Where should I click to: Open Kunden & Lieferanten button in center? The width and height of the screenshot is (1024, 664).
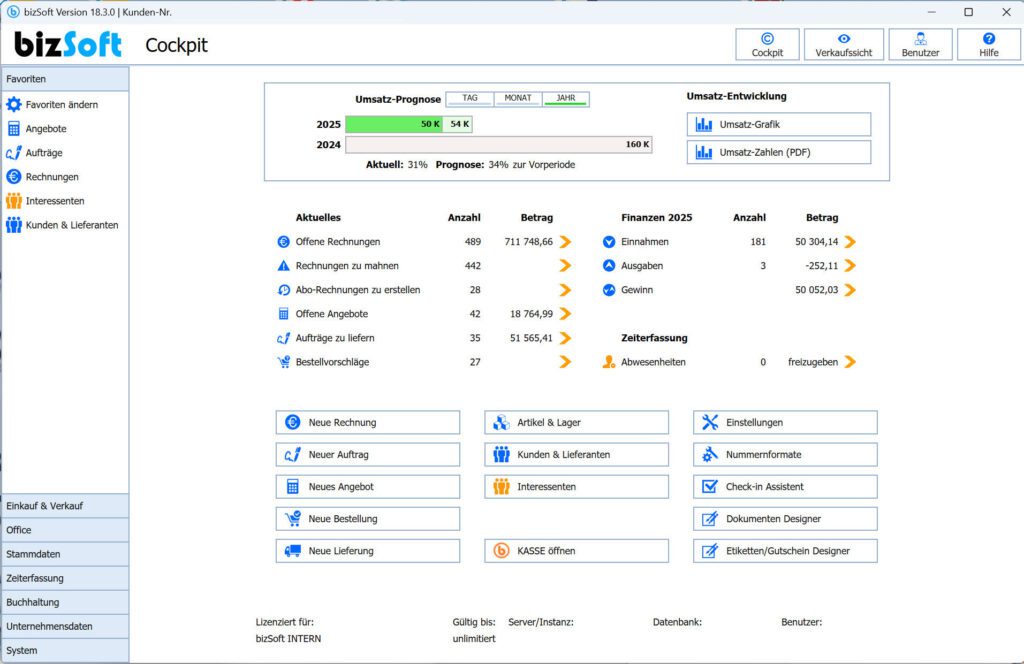pyautogui.click(x=577, y=454)
